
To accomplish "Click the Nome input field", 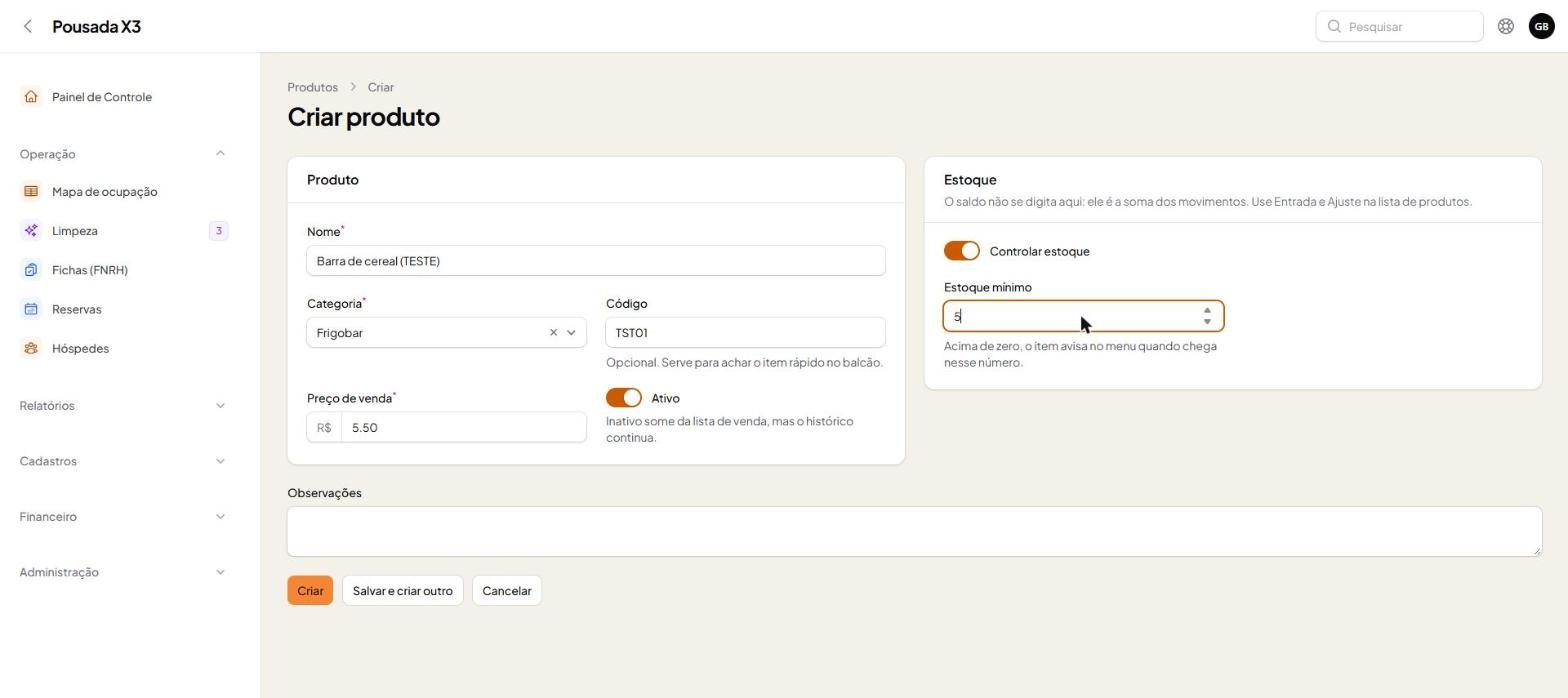I will [x=596, y=261].
